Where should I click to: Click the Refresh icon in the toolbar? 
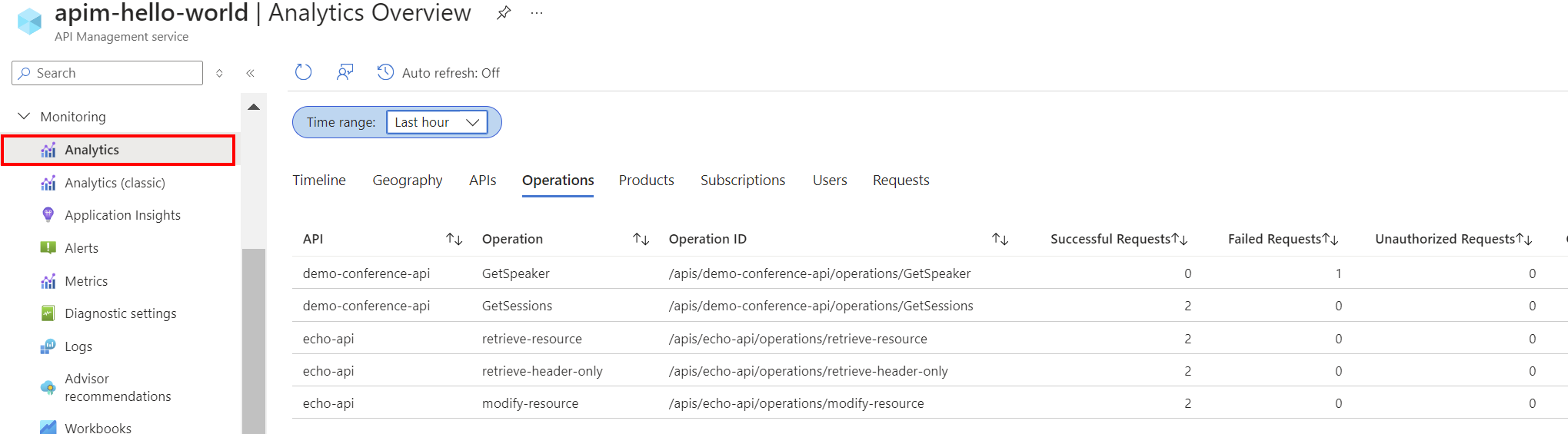(x=303, y=72)
